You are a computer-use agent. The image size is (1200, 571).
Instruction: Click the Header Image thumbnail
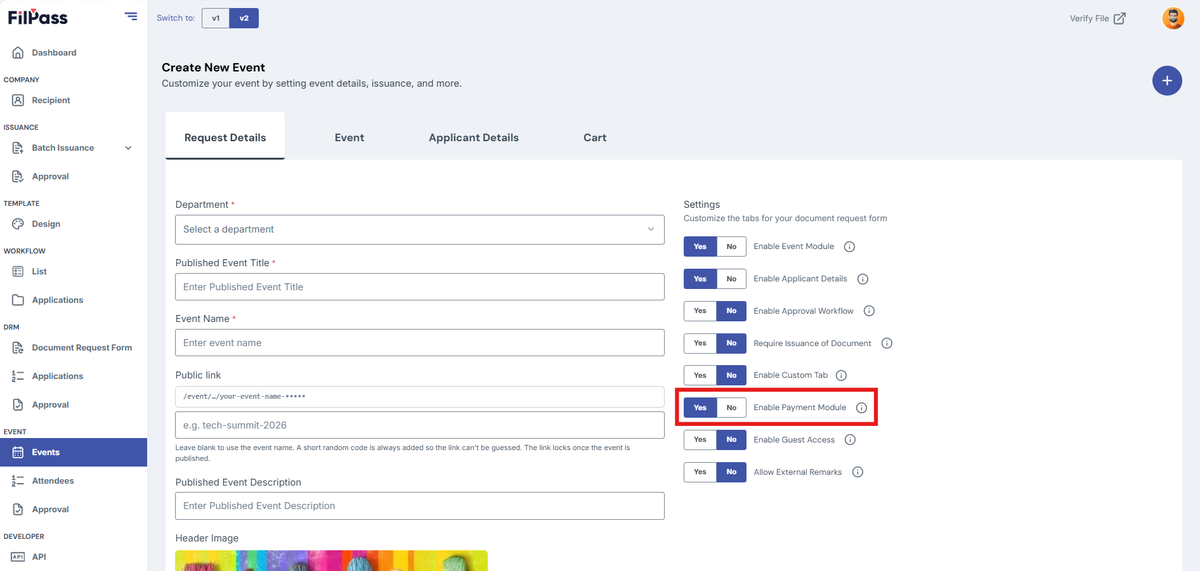[x=331, y=560]
